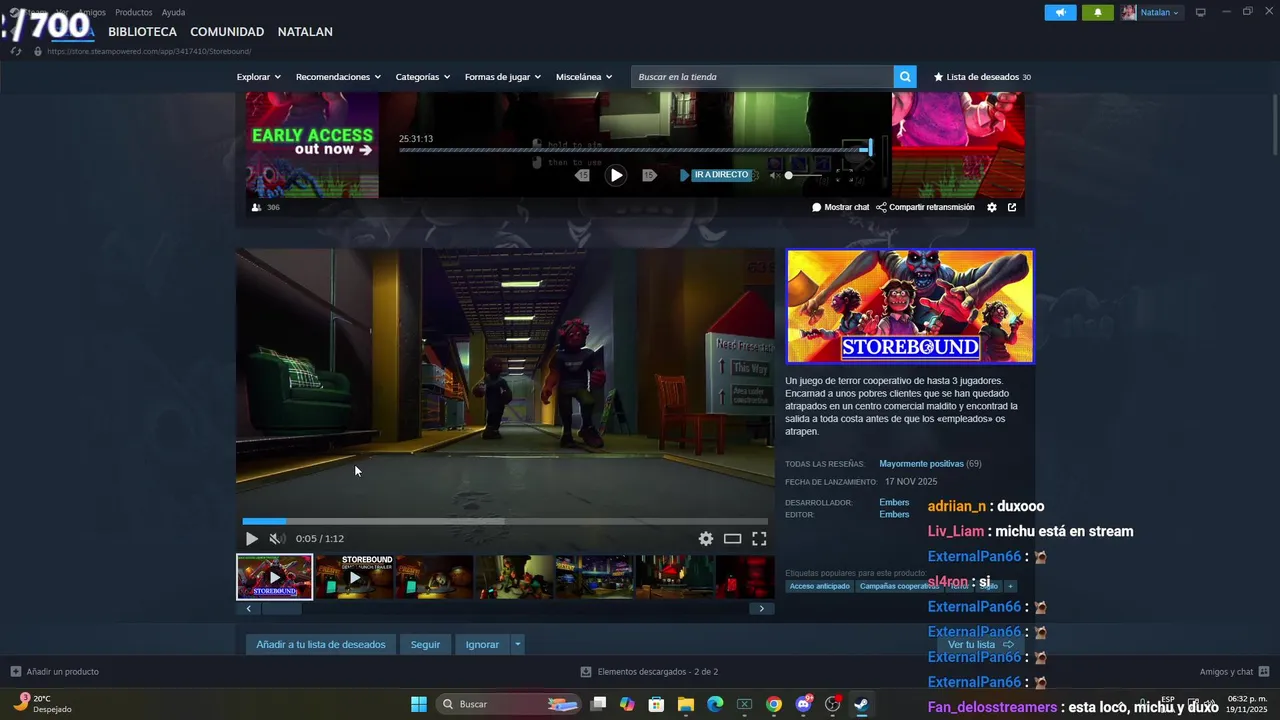
Task: Expand the Categorías dropdown menu
Action: [x=422, y=77]
